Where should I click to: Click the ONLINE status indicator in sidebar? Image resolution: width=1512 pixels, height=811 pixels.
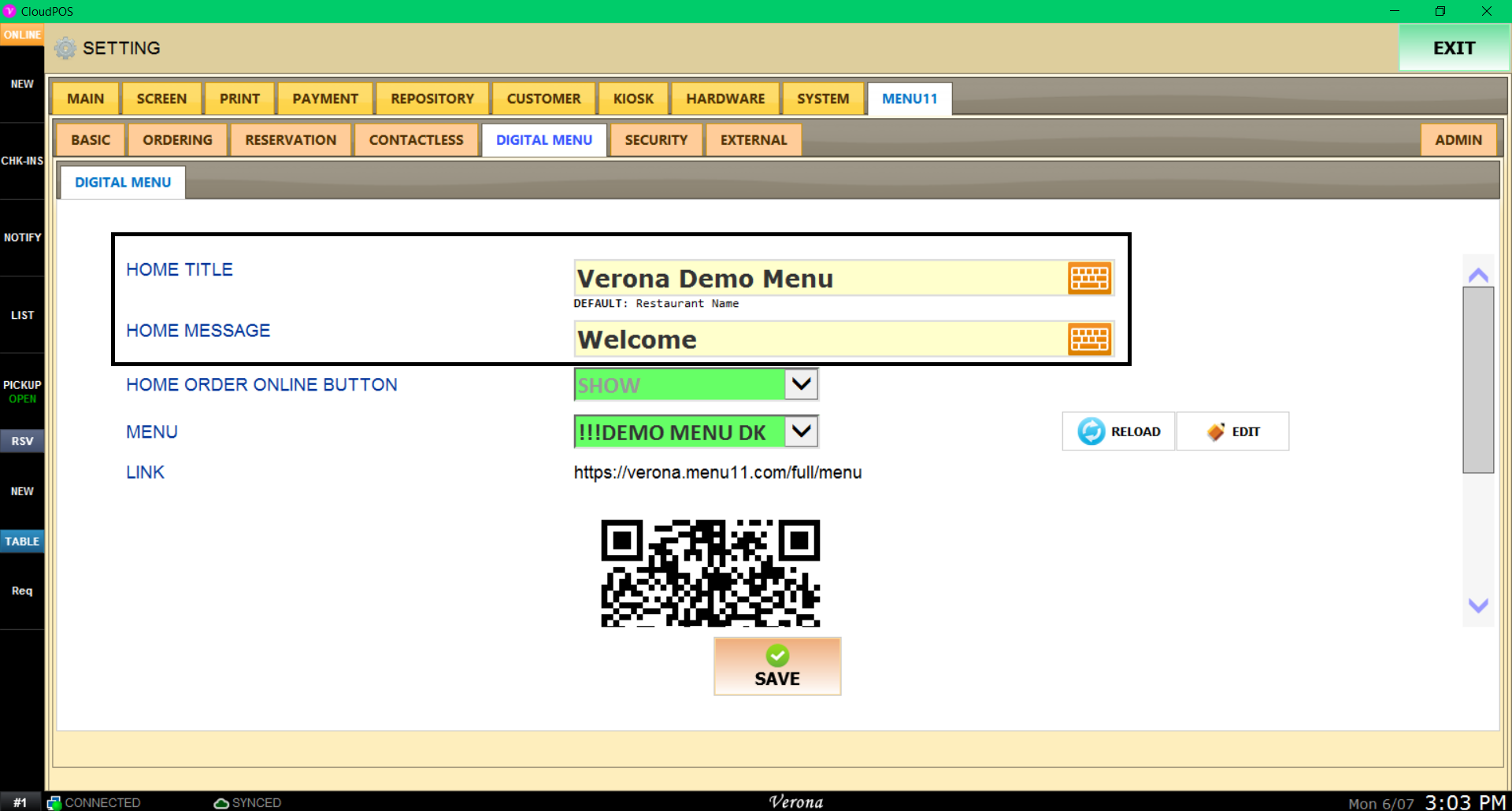point(22,35)
